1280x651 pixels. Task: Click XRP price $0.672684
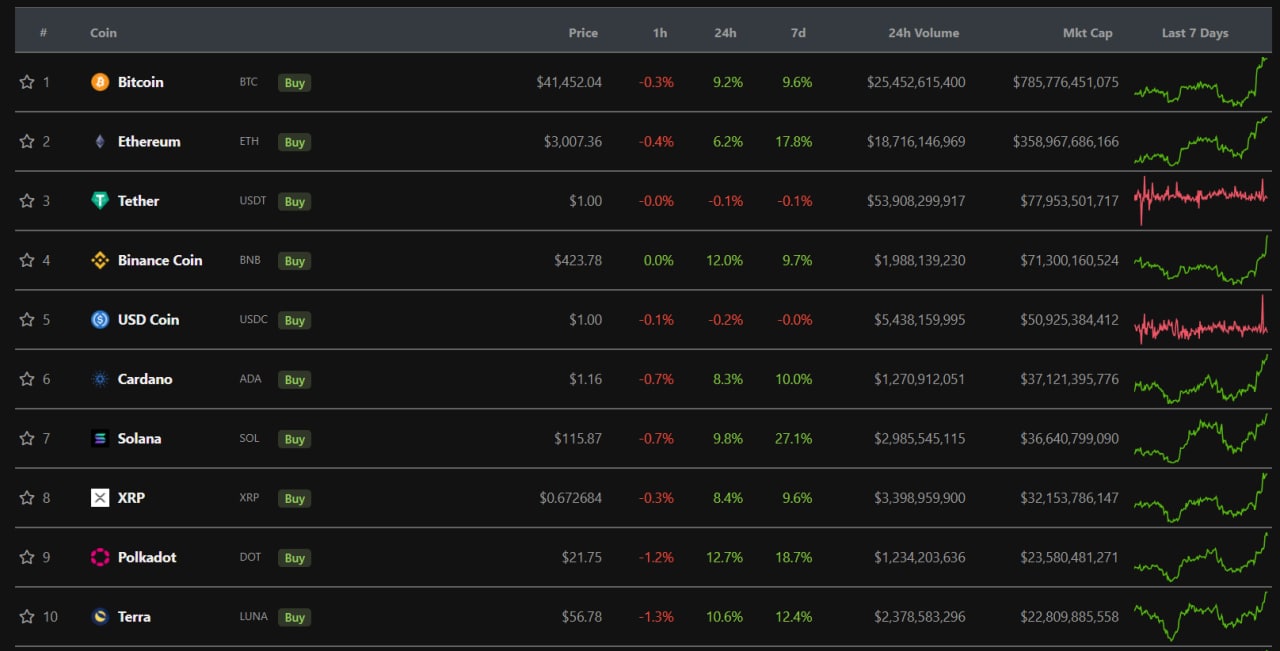(571, 498)
